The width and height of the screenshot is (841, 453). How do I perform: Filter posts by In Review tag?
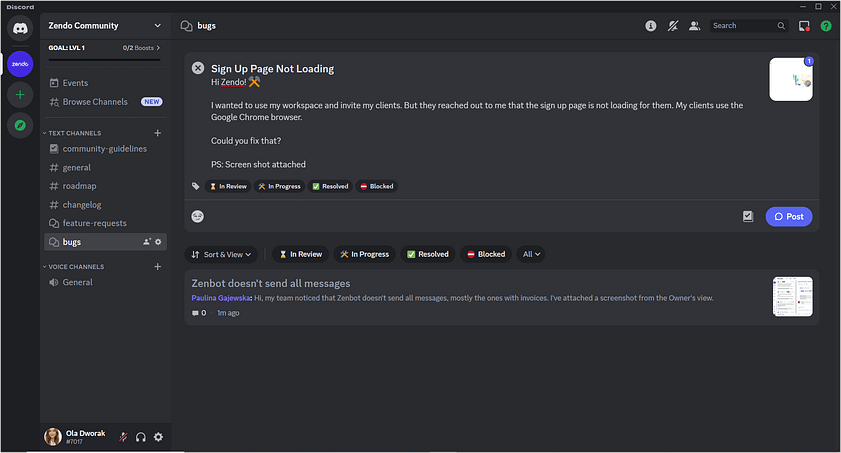pos(301,255)
